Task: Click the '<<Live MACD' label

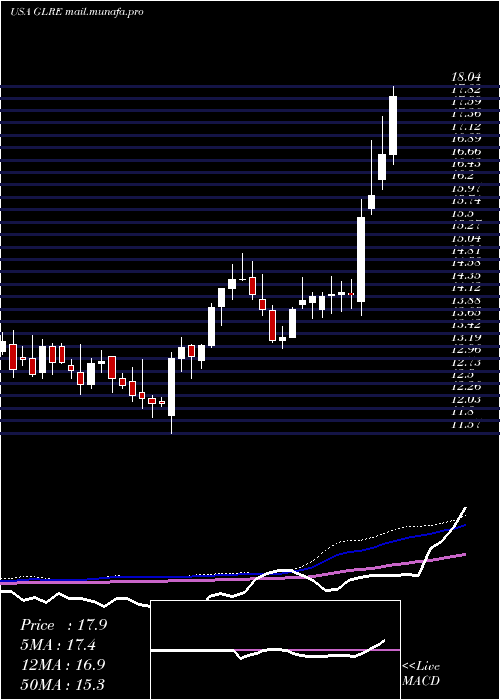Action: (x=421, y=674)
